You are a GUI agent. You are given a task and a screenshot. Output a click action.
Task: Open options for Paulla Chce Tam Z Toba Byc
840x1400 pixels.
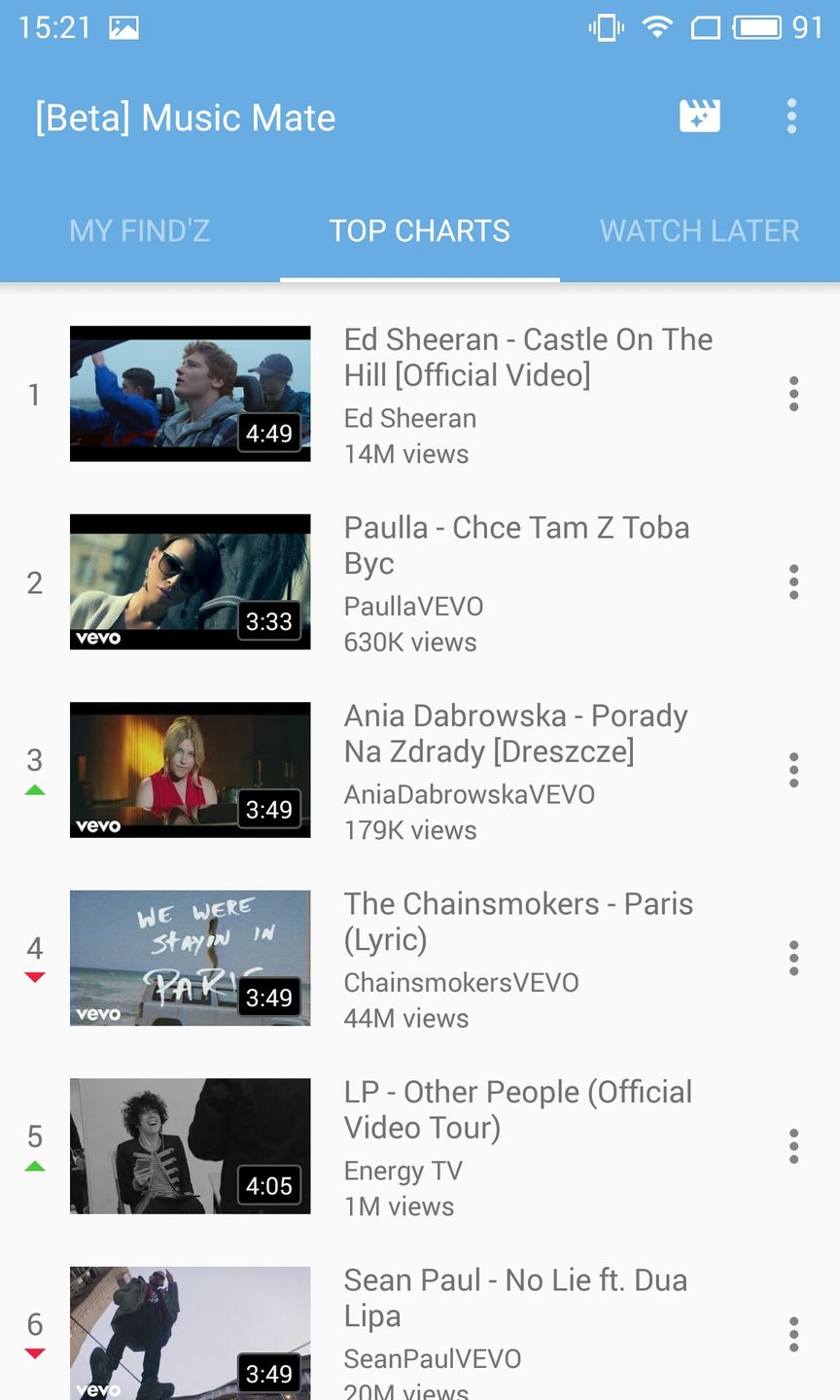point(794,582)
